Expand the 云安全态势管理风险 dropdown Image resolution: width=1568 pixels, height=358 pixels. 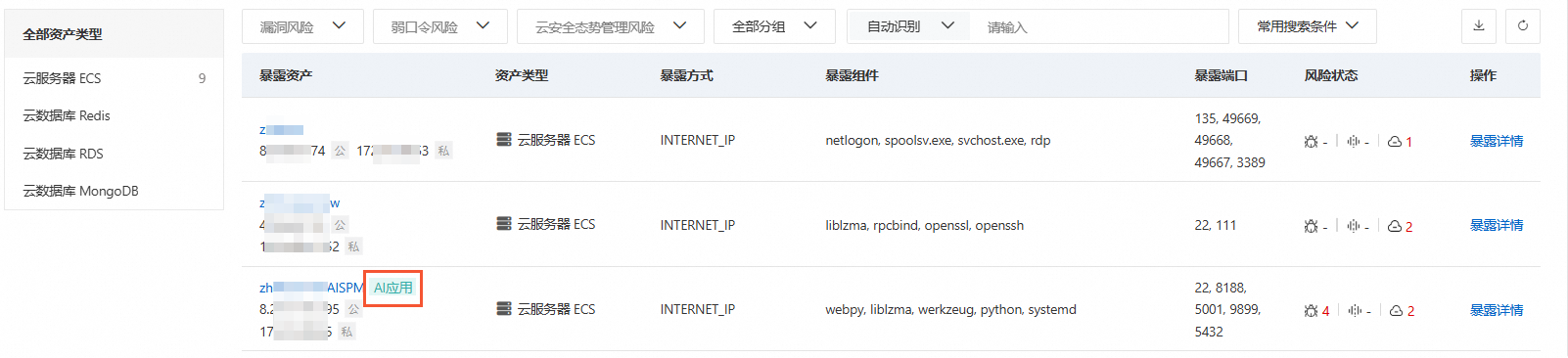click(x=611, y=26)
